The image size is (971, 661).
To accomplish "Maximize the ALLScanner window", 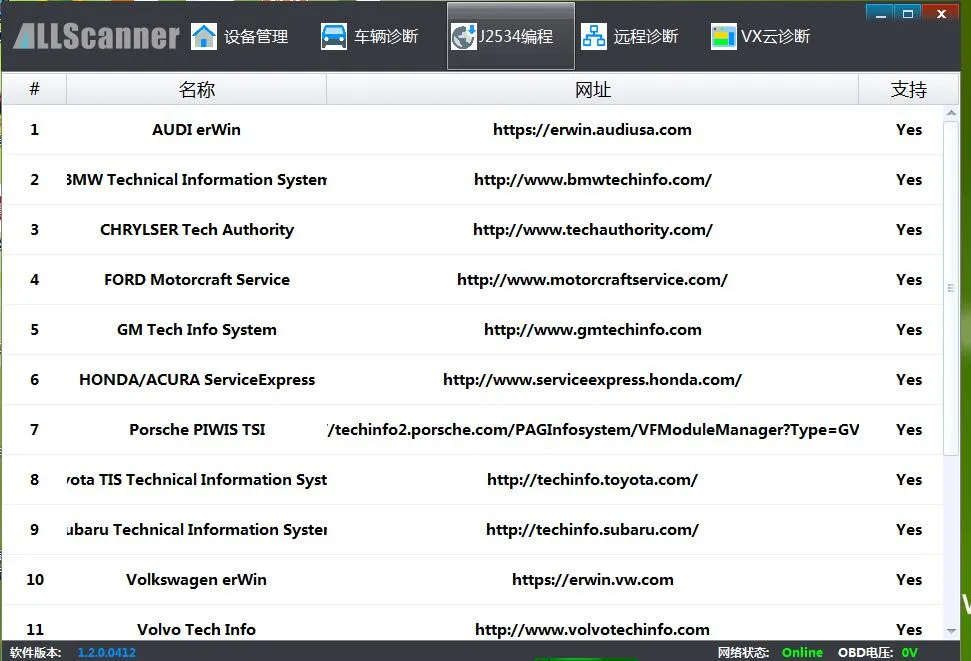I will pyautogui.click(x=908, y=13).
